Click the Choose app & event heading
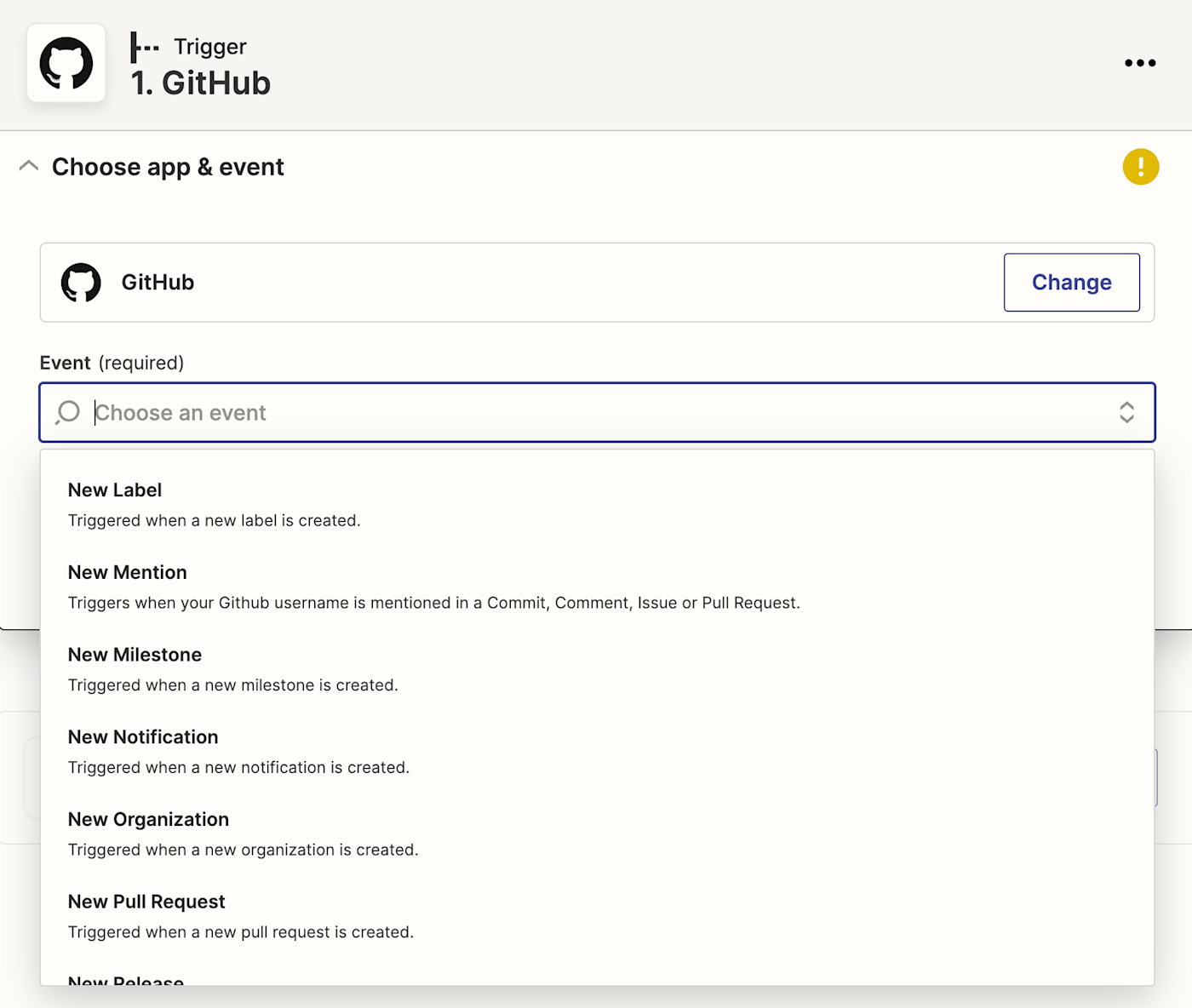The width and height of the screenshot is (1192, 1008). (168, 167)
